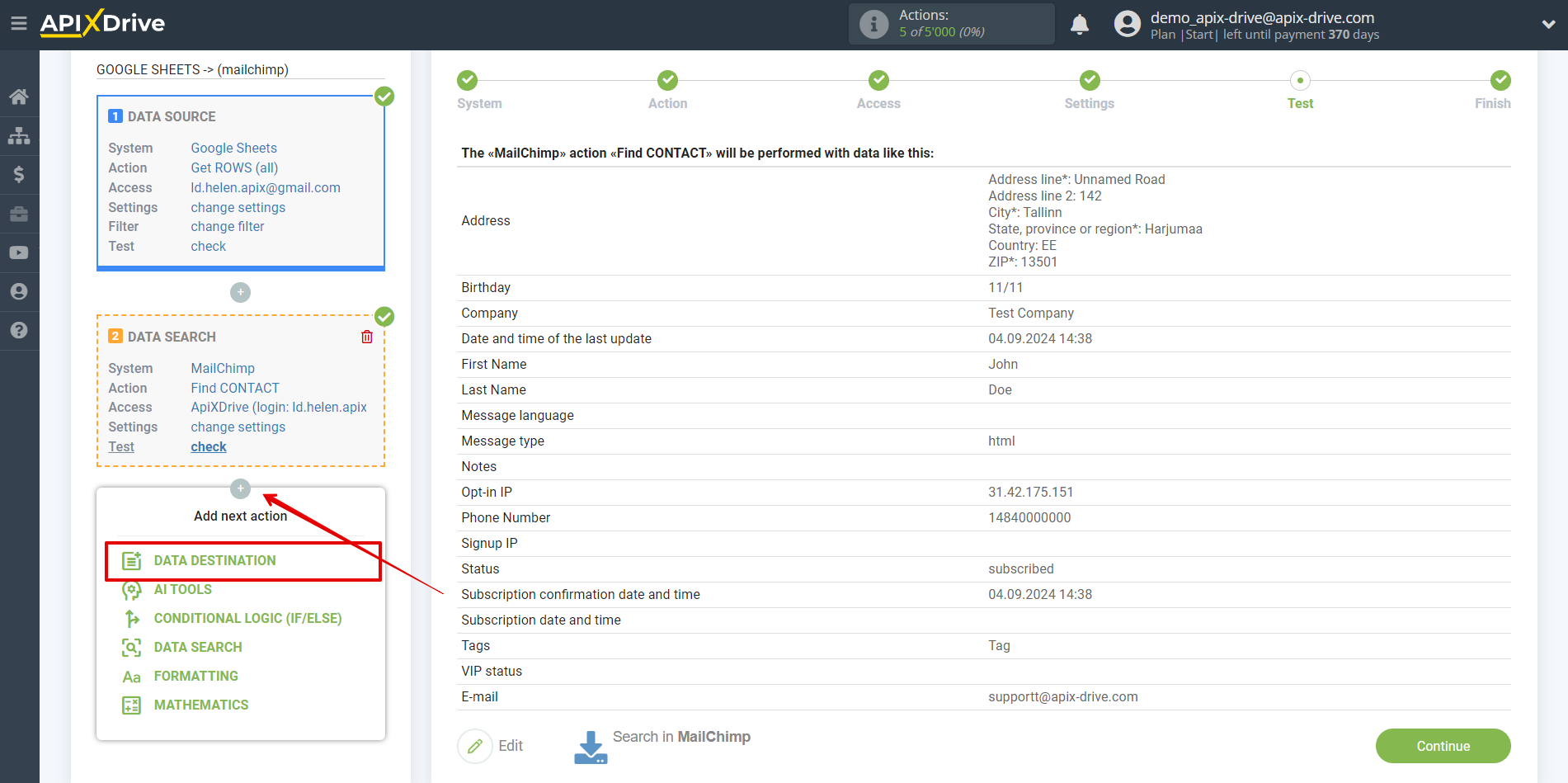Click the Continue button
The image size is (1568, 783).
1443,746
